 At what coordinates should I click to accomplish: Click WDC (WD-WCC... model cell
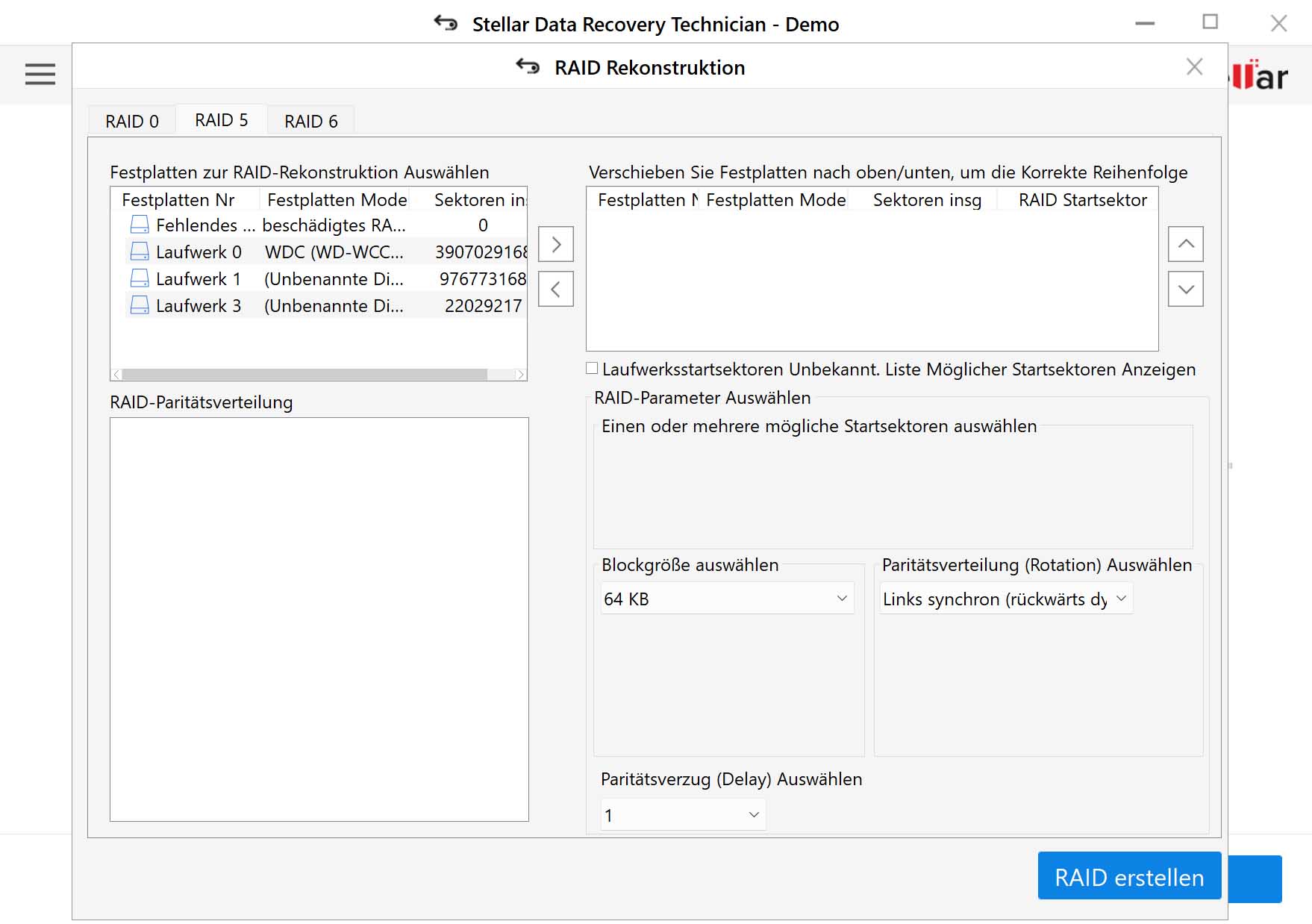tap(334, 252)
